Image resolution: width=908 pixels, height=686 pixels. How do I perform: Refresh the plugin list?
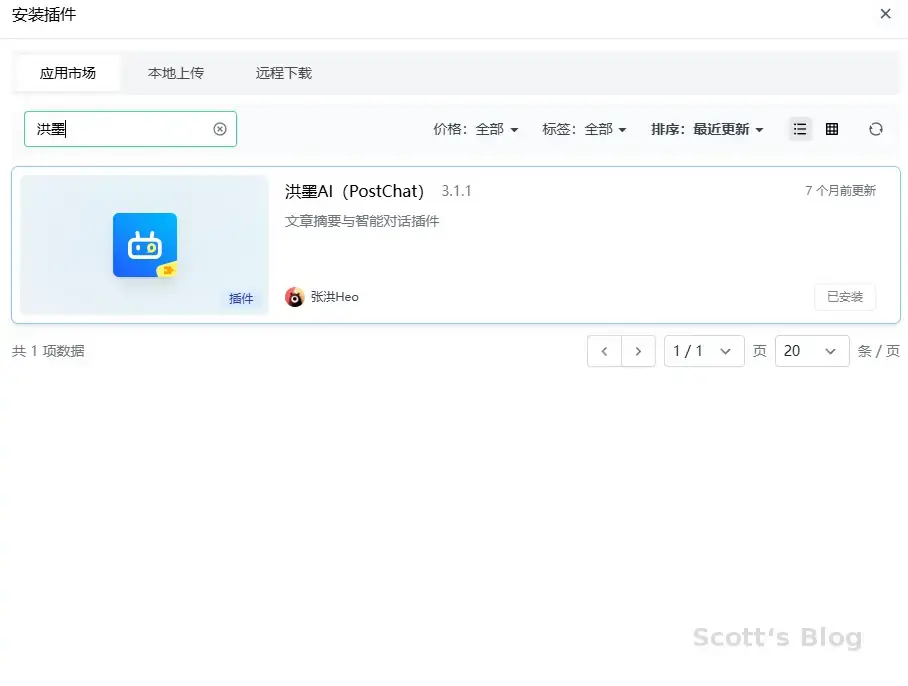point(876,129)
